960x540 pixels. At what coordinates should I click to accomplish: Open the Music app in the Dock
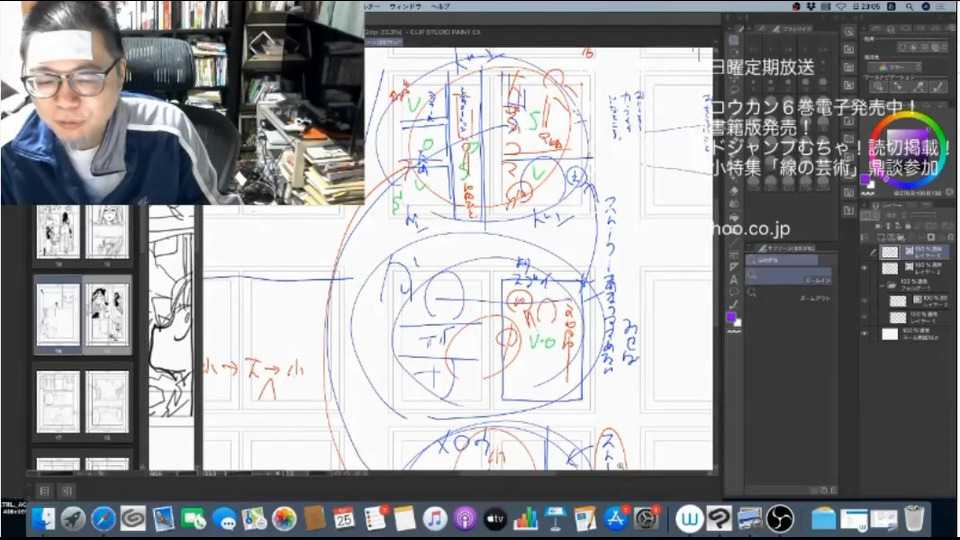coord(435,519)
